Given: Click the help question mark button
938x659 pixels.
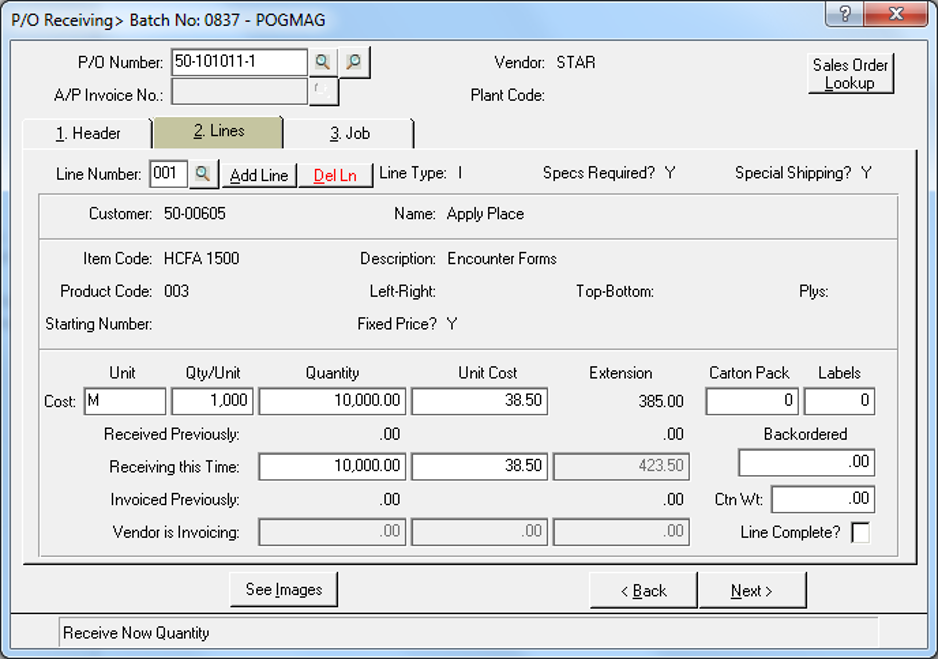Looking at the screenshot, I should (x=844, y=14).
